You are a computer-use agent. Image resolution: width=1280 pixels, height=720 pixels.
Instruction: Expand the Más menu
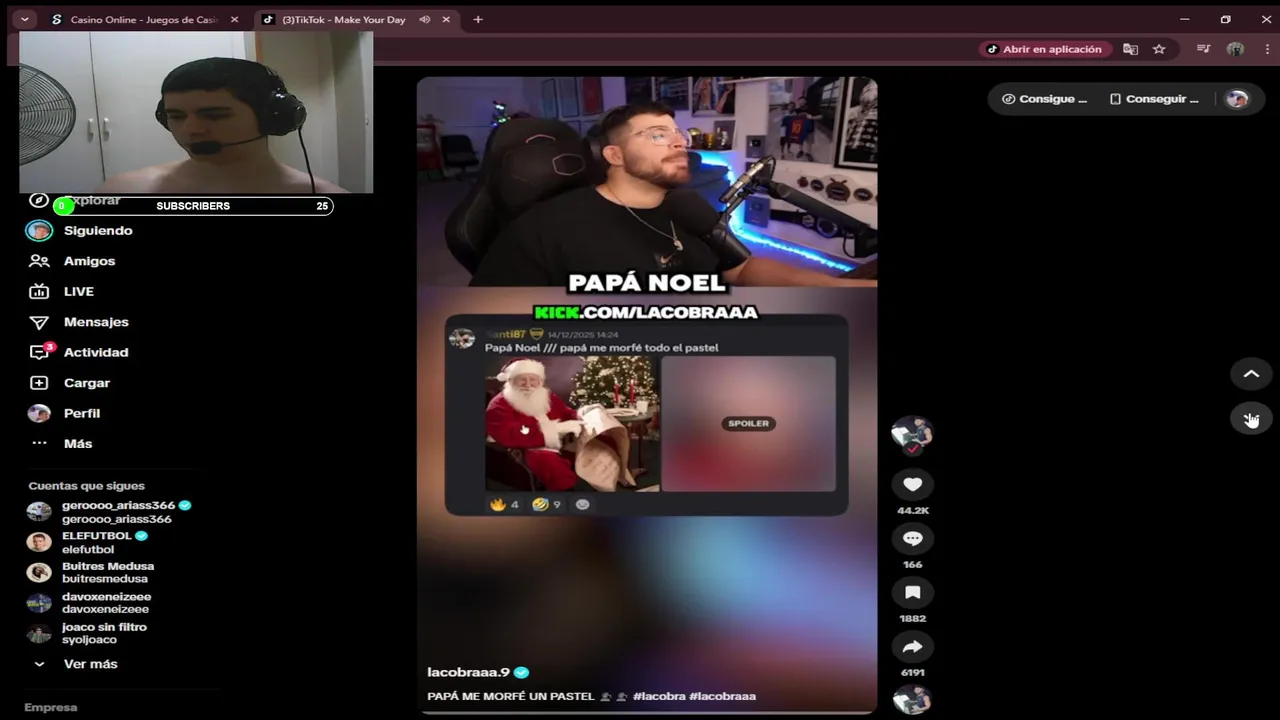pyautogui.click(x=78, y=444)
